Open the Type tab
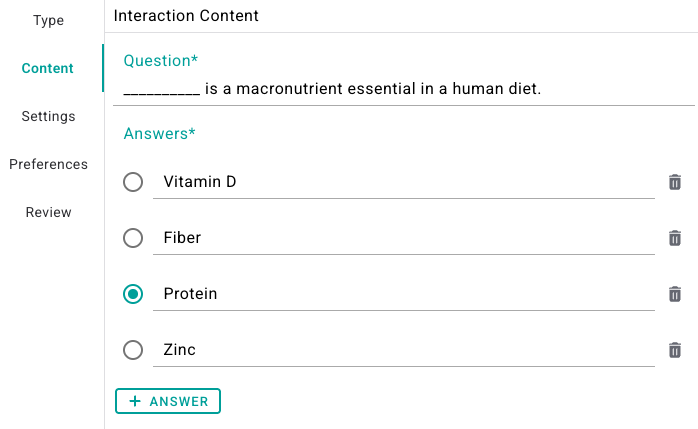This screenshot has width=698, height=429. point(48,20)
